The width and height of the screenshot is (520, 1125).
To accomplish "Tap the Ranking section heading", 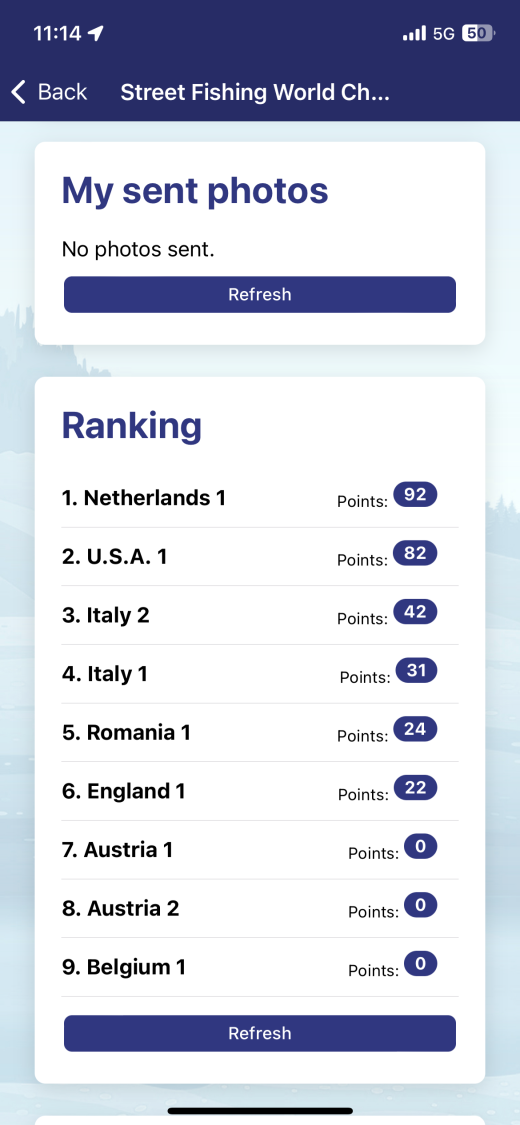I will pos(132,425).
